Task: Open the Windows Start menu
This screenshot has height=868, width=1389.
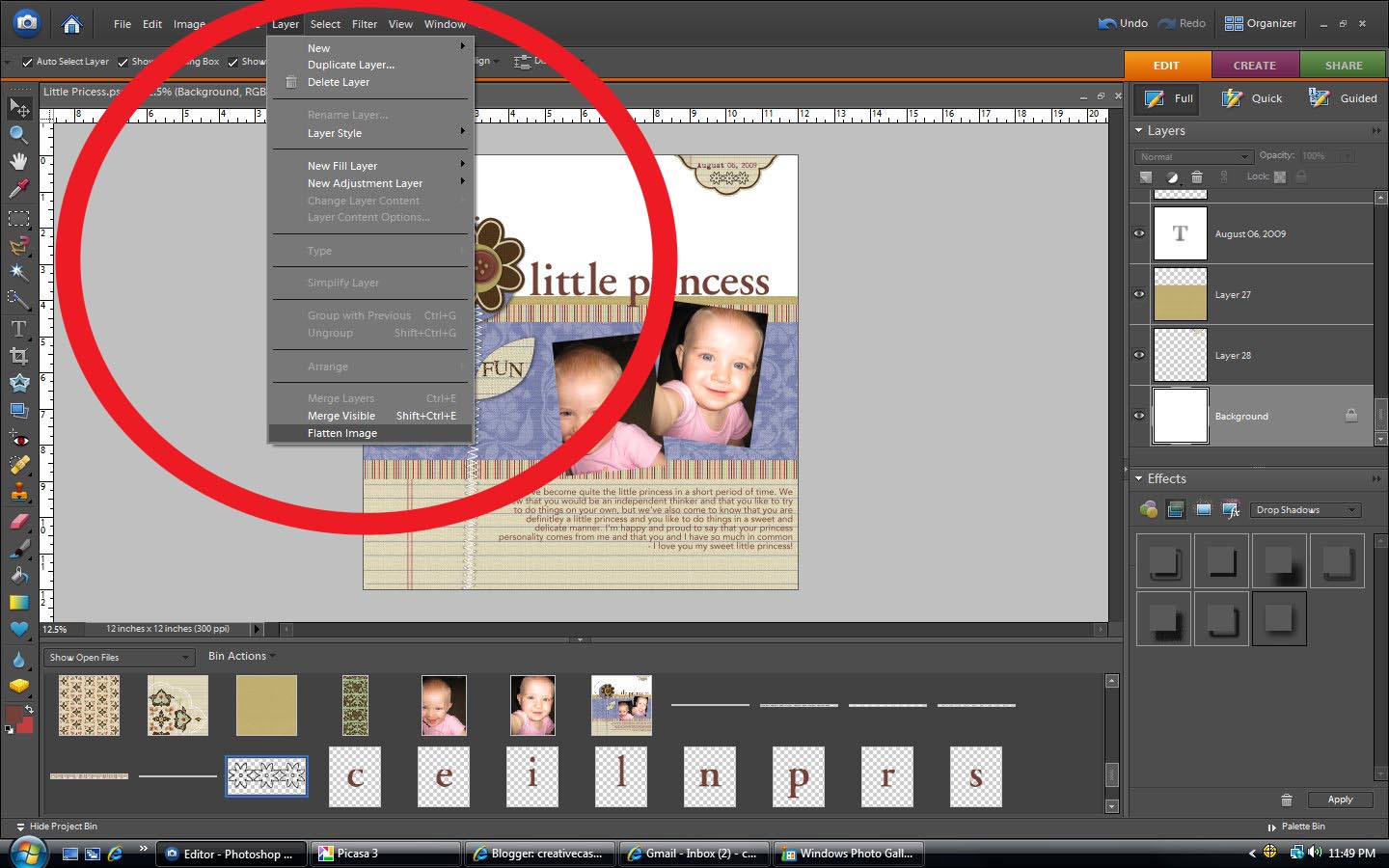Action: pos(27,853)
